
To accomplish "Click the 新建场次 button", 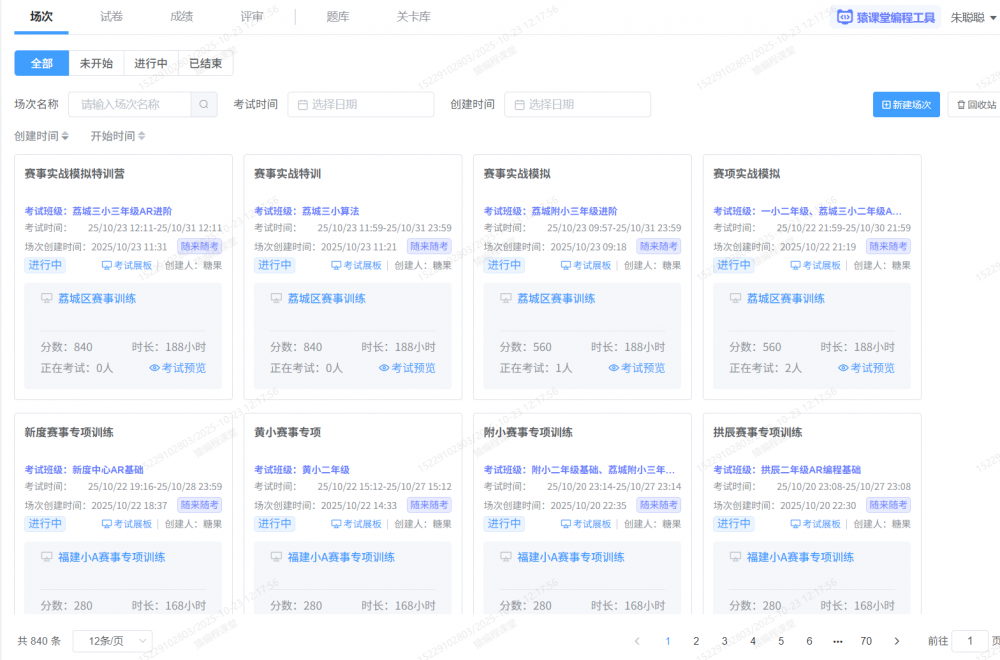I will [x=905, y=104].
